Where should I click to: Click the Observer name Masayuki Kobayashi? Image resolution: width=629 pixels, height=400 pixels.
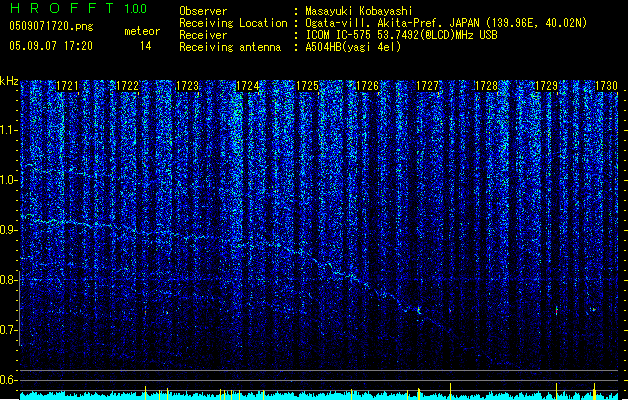click(x=359, y=11)
